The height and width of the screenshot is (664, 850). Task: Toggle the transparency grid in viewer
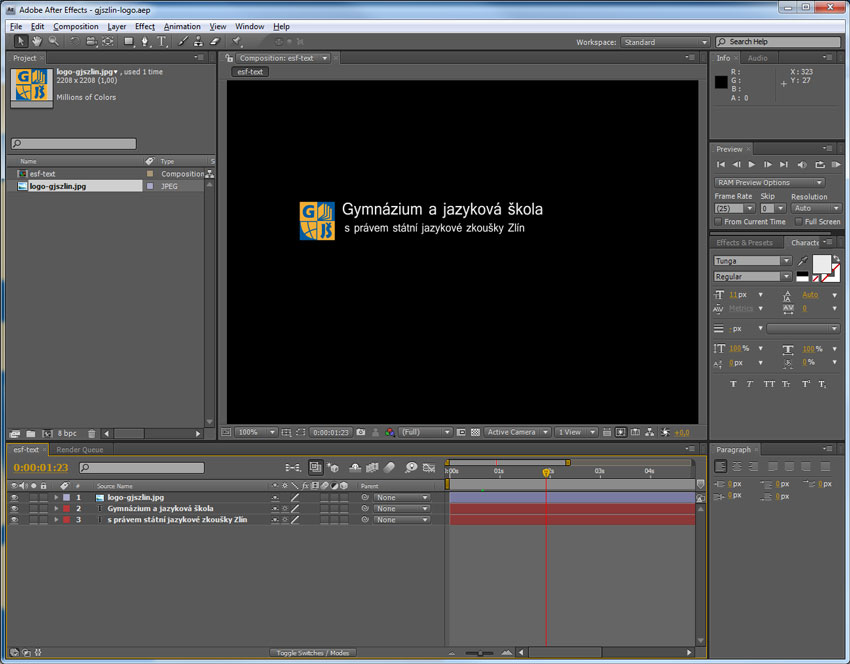(475, 432)
